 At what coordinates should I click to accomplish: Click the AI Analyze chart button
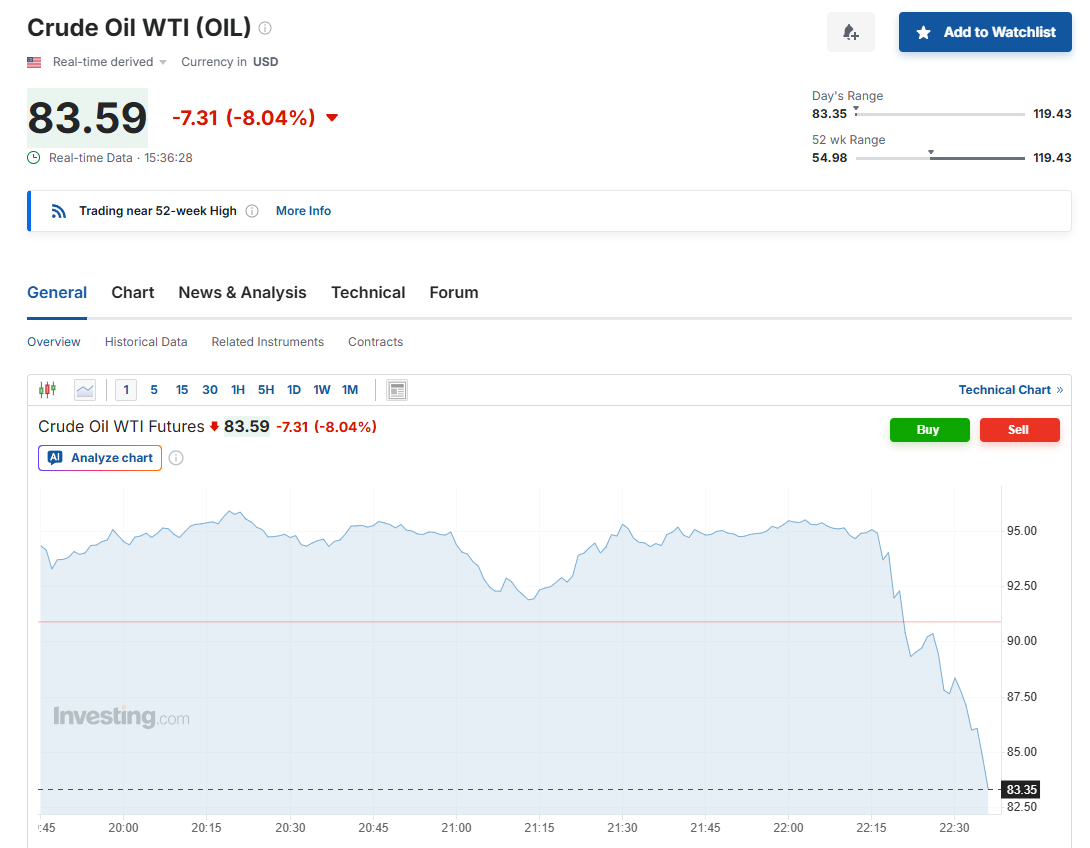(x=100, y=458)
